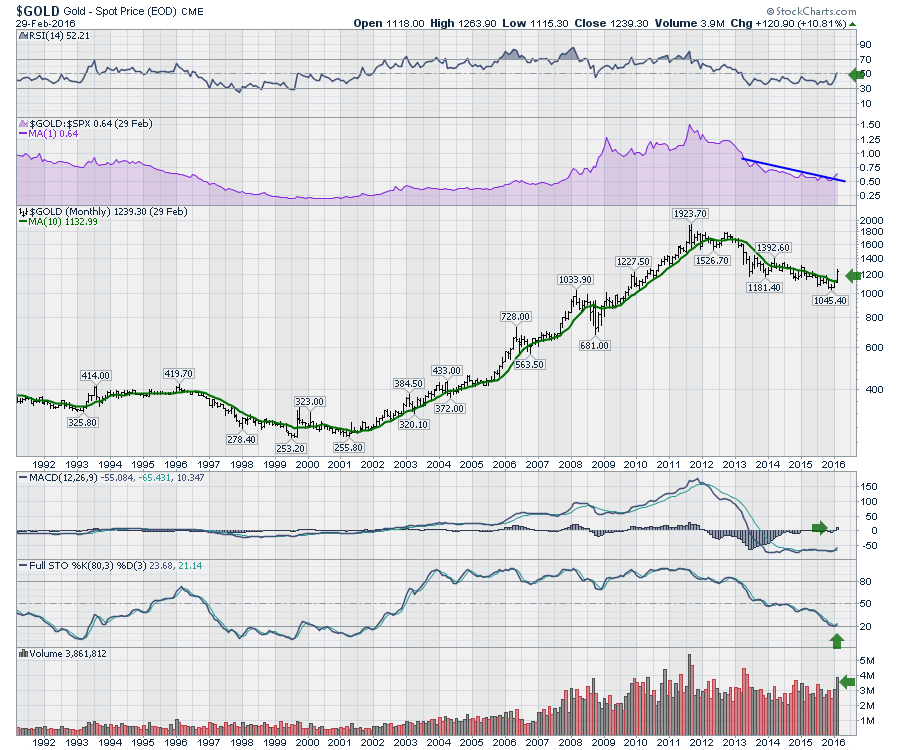The width and height of the screenshot is (900, 750).
Task: Select the High 1263.90 value
Action: 463,24
